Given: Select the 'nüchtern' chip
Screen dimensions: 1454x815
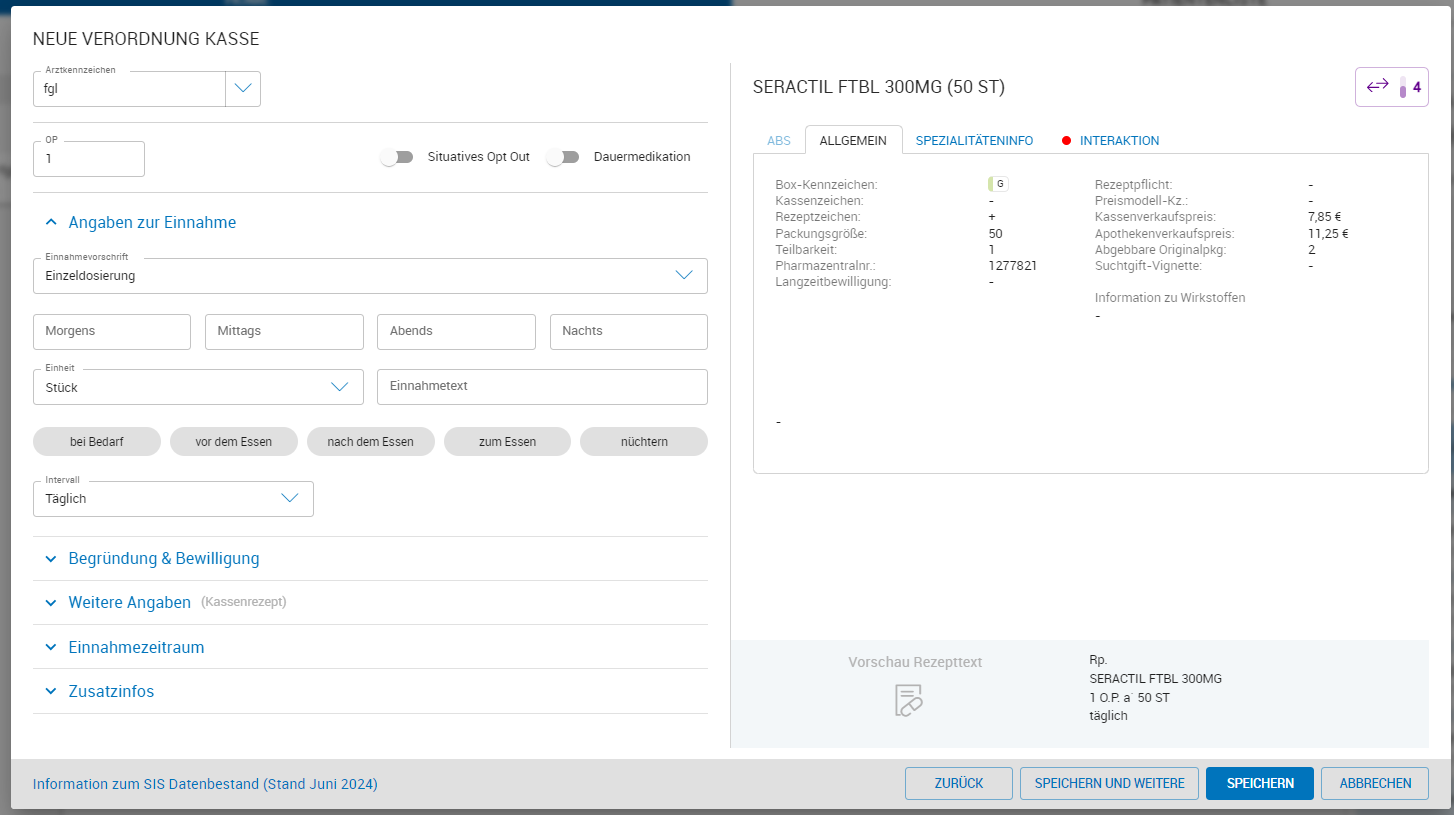Looking at the screenshot, I should [x=644, y=441].
